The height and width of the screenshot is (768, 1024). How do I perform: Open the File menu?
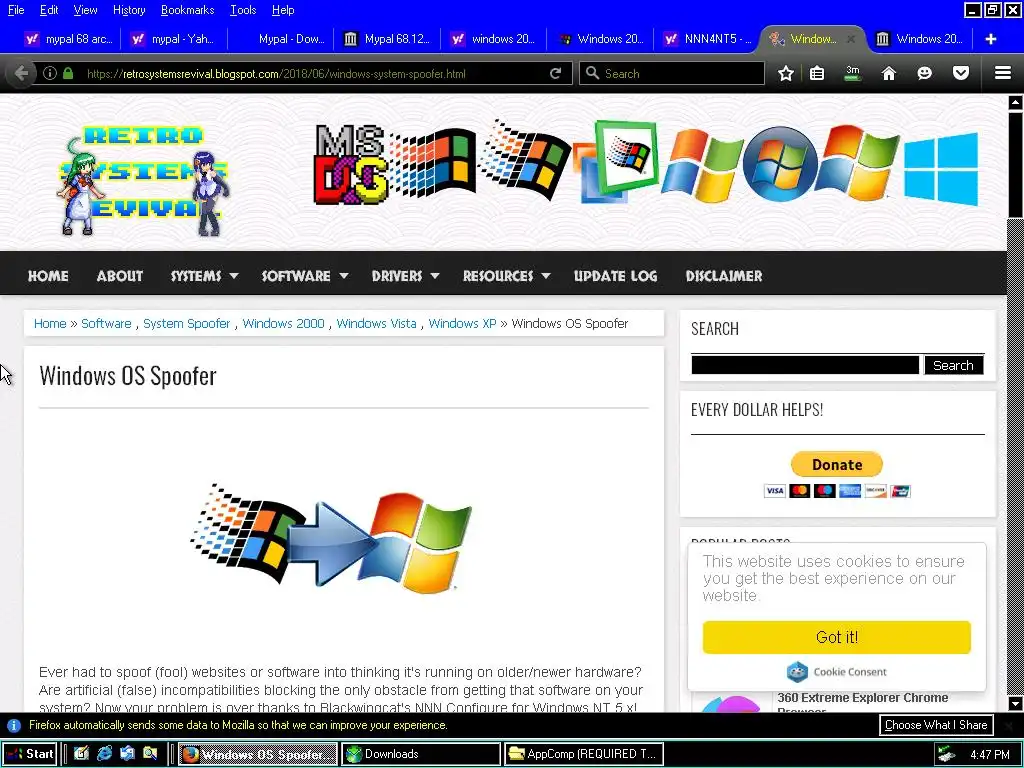pos(16,10)
